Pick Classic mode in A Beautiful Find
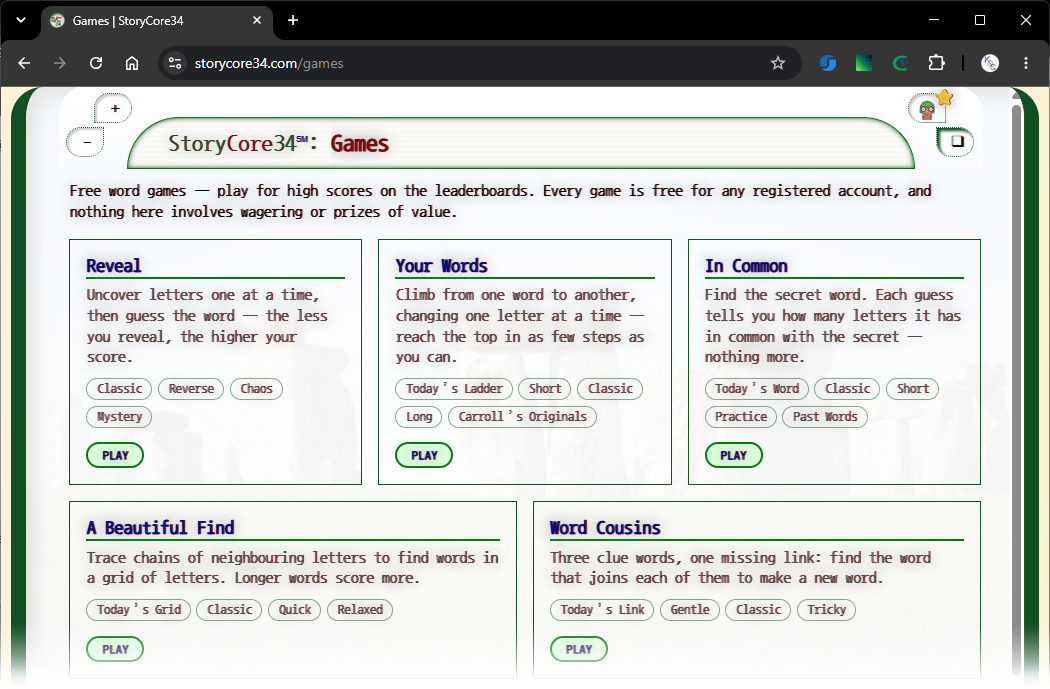Viewport: 1050px width, 689px height. coord(229,609)
